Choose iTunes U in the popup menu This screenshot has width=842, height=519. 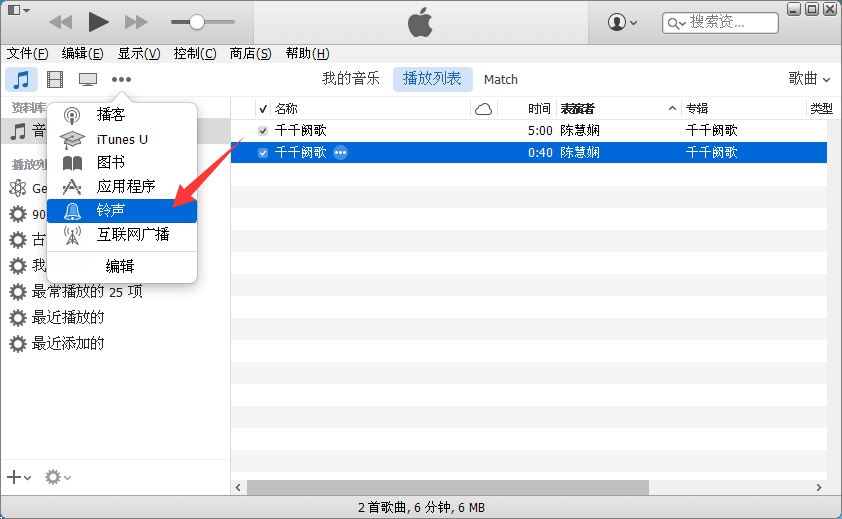click(x=122, y=139)
